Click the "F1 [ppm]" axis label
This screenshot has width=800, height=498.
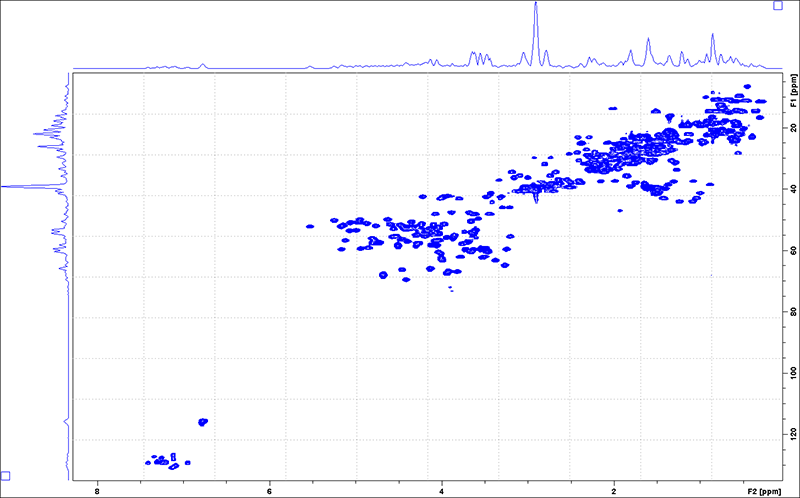tap(793, 91)
